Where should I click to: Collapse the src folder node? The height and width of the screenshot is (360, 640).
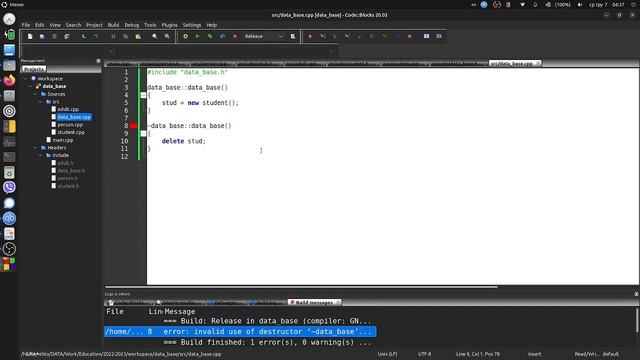[40, 102]
